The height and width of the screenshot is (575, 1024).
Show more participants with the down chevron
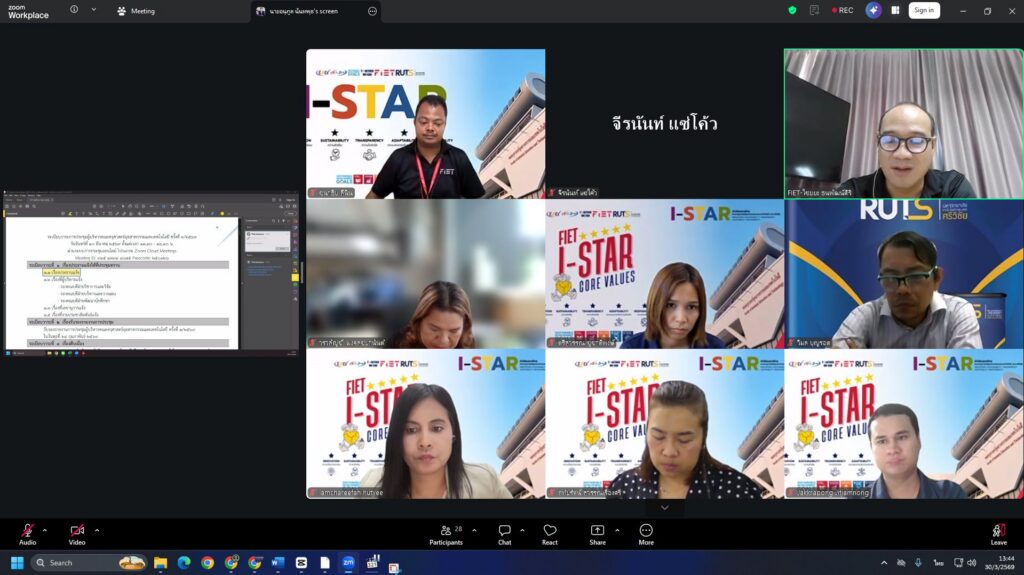665,508
